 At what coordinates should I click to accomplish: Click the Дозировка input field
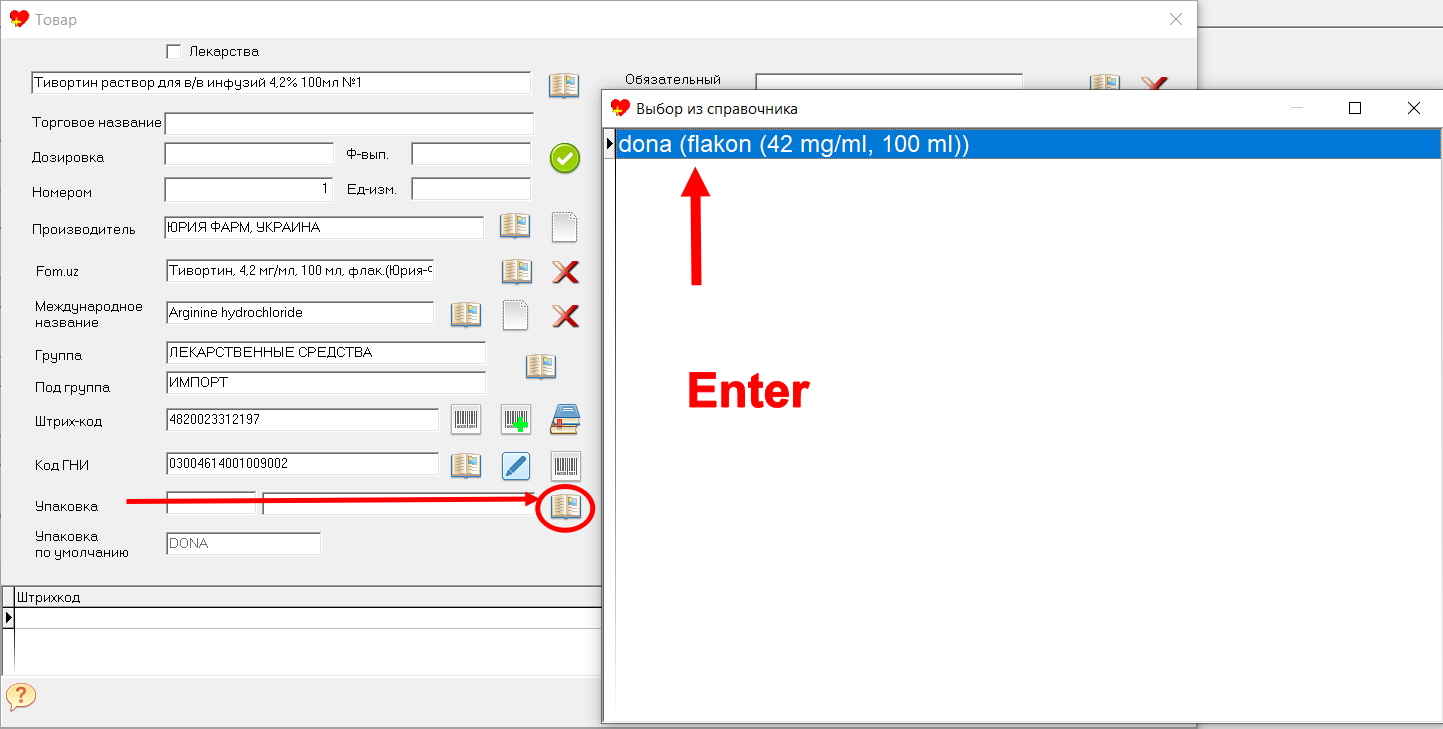coord(249,155)
